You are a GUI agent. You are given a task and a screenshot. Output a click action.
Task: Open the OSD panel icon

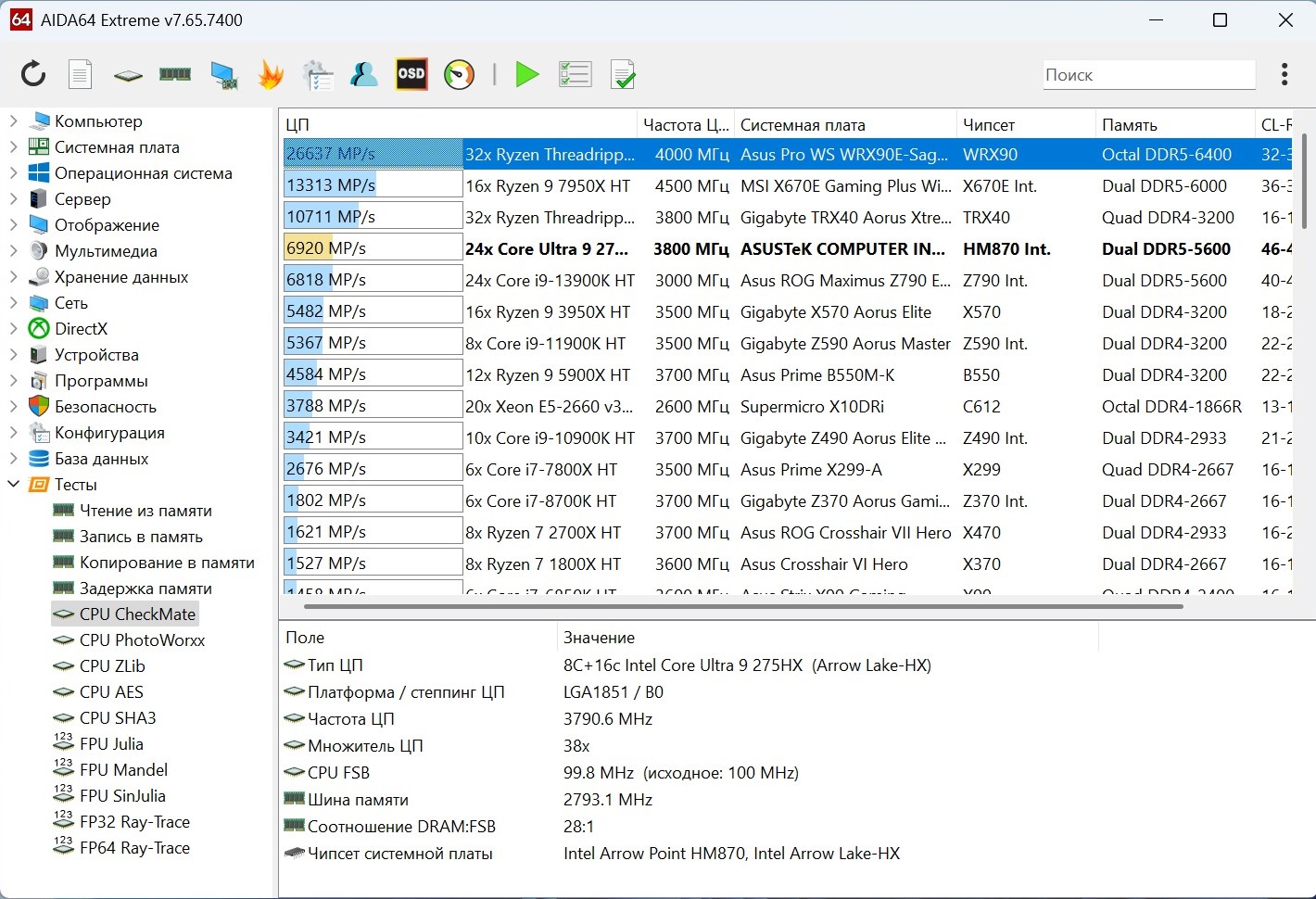pos(411,74)
